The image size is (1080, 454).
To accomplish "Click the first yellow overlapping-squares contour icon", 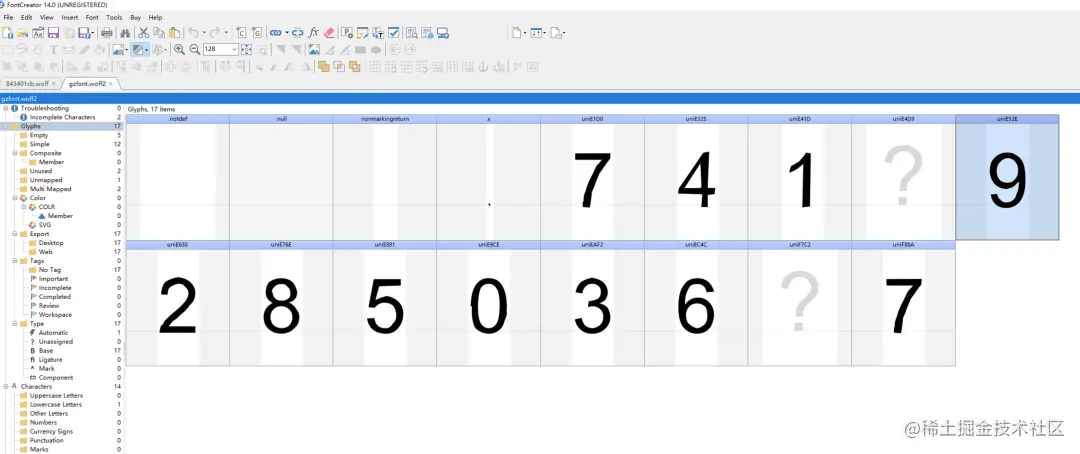I will click(323, 67).
